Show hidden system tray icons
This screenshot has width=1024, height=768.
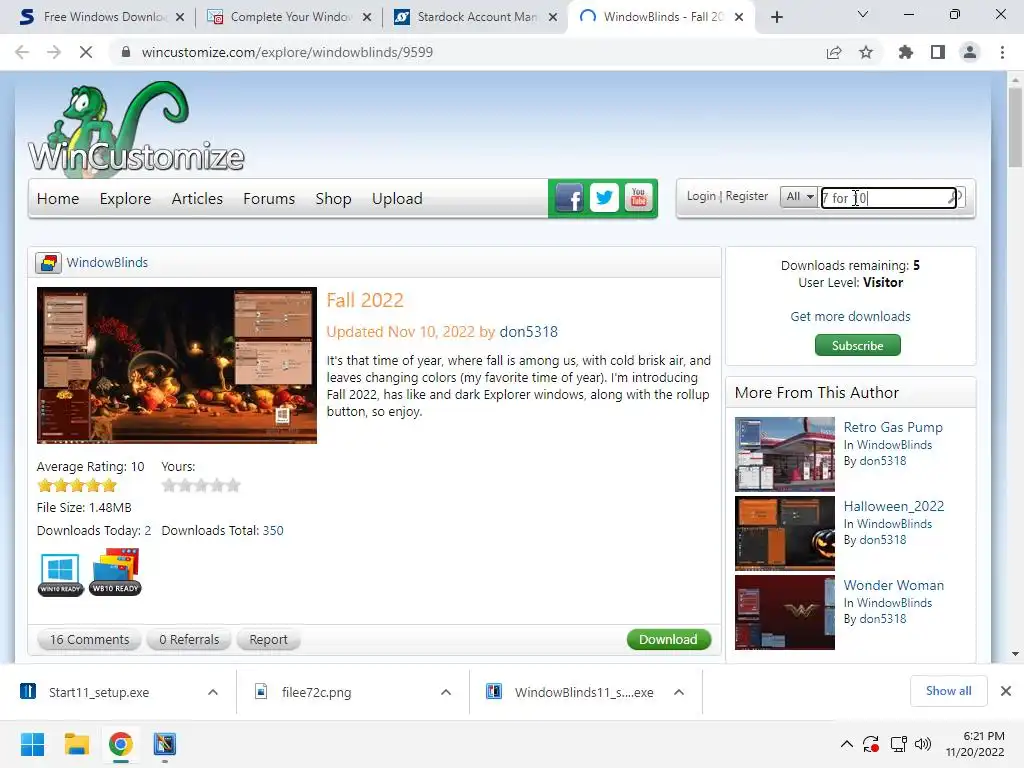[846, 744]
